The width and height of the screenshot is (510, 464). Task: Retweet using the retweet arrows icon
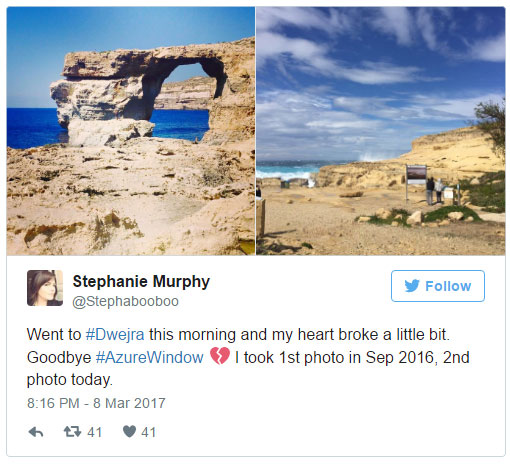(72, 432)
